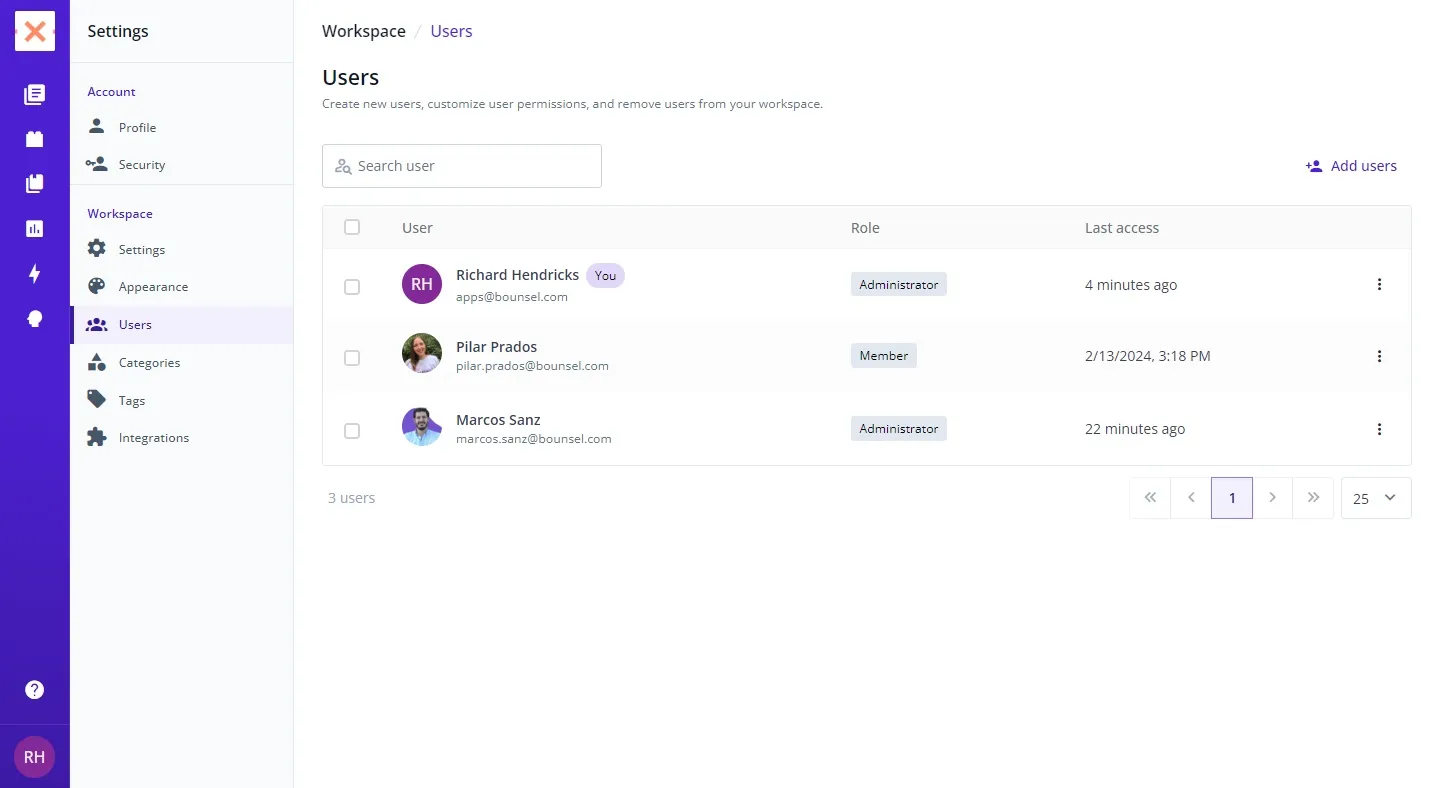Open the bar chart analytics sidebar icon
Image resolution: width=1440 pixels, height=788 pixels.
(x=35, y=229)
